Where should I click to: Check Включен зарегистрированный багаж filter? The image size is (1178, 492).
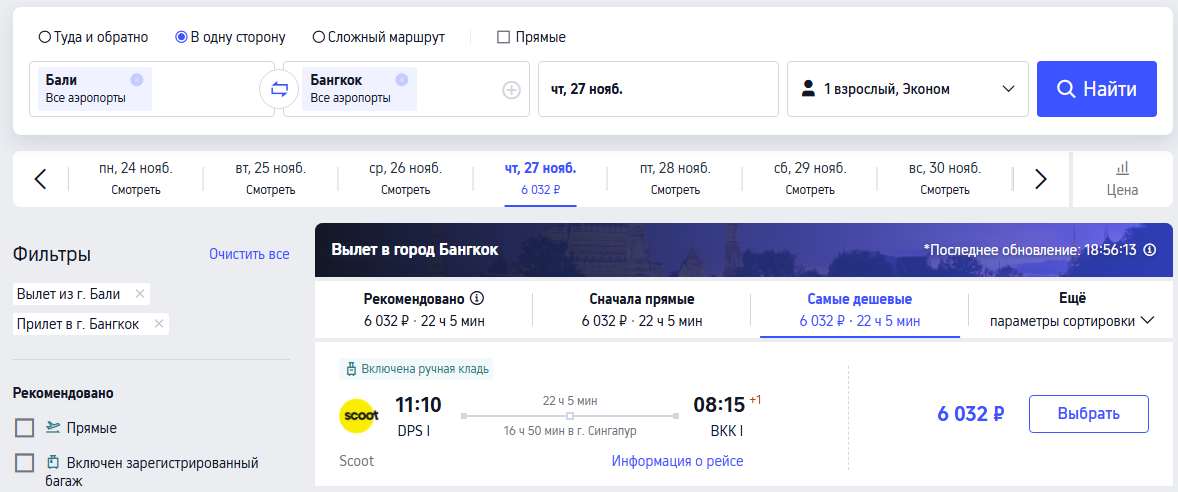point(25,463)
